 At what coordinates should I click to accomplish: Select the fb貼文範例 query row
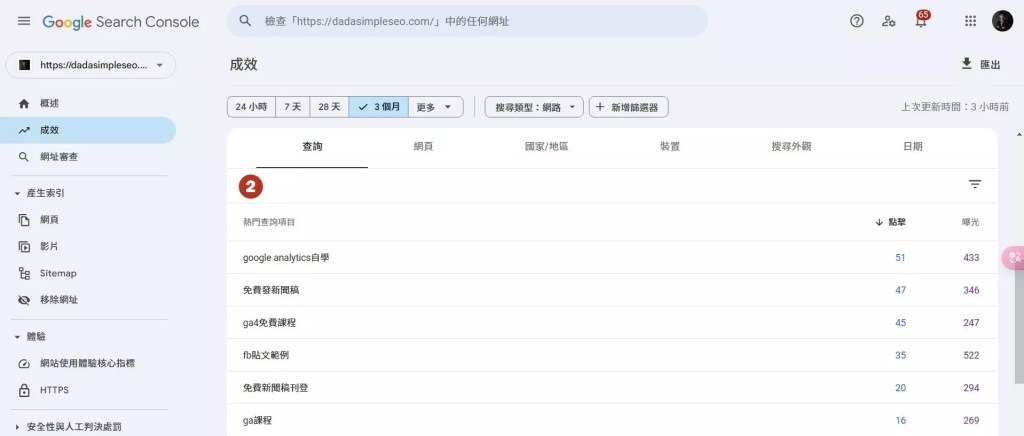click(x=612, y=356)
